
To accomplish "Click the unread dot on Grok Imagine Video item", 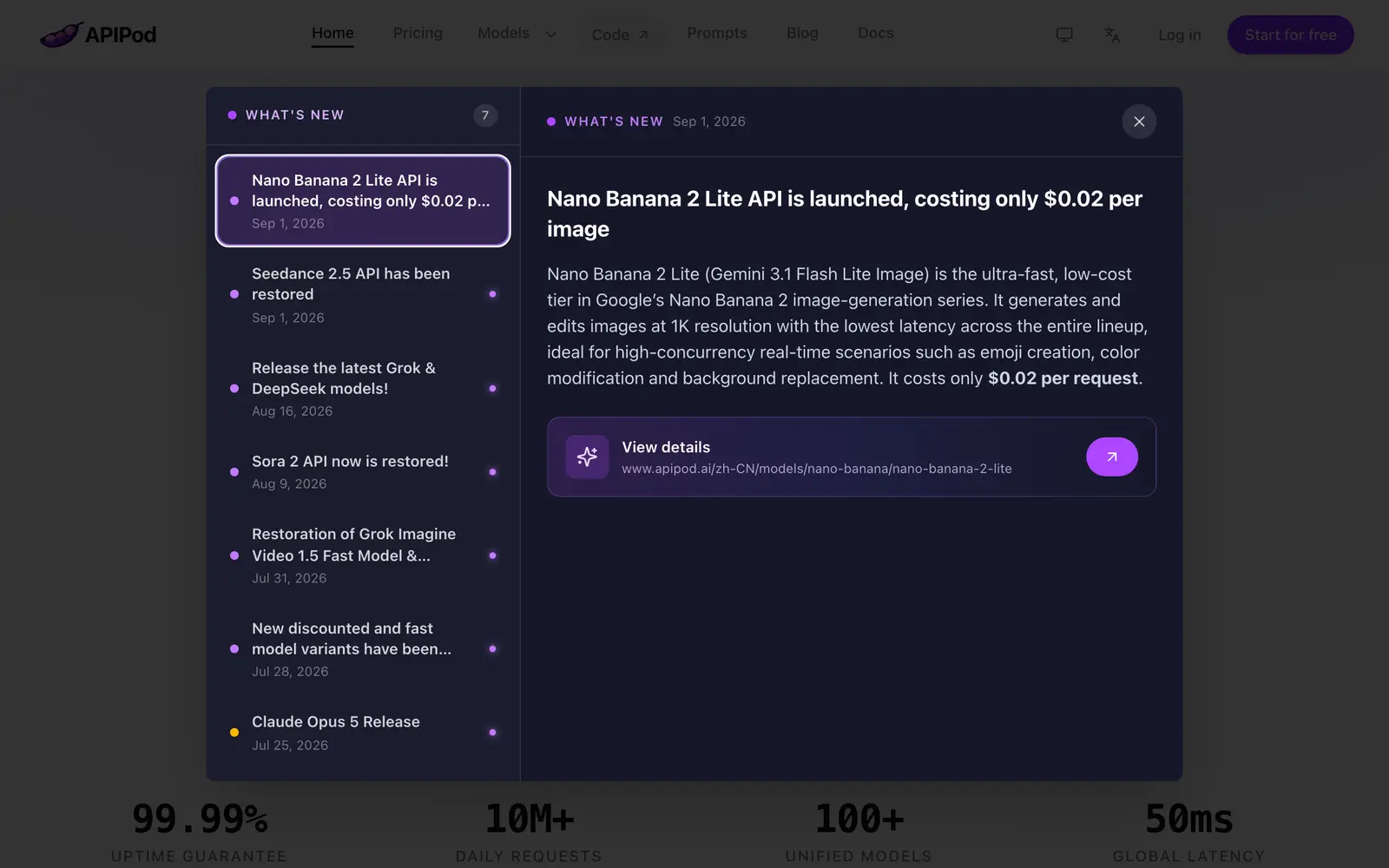I will 492,556.
